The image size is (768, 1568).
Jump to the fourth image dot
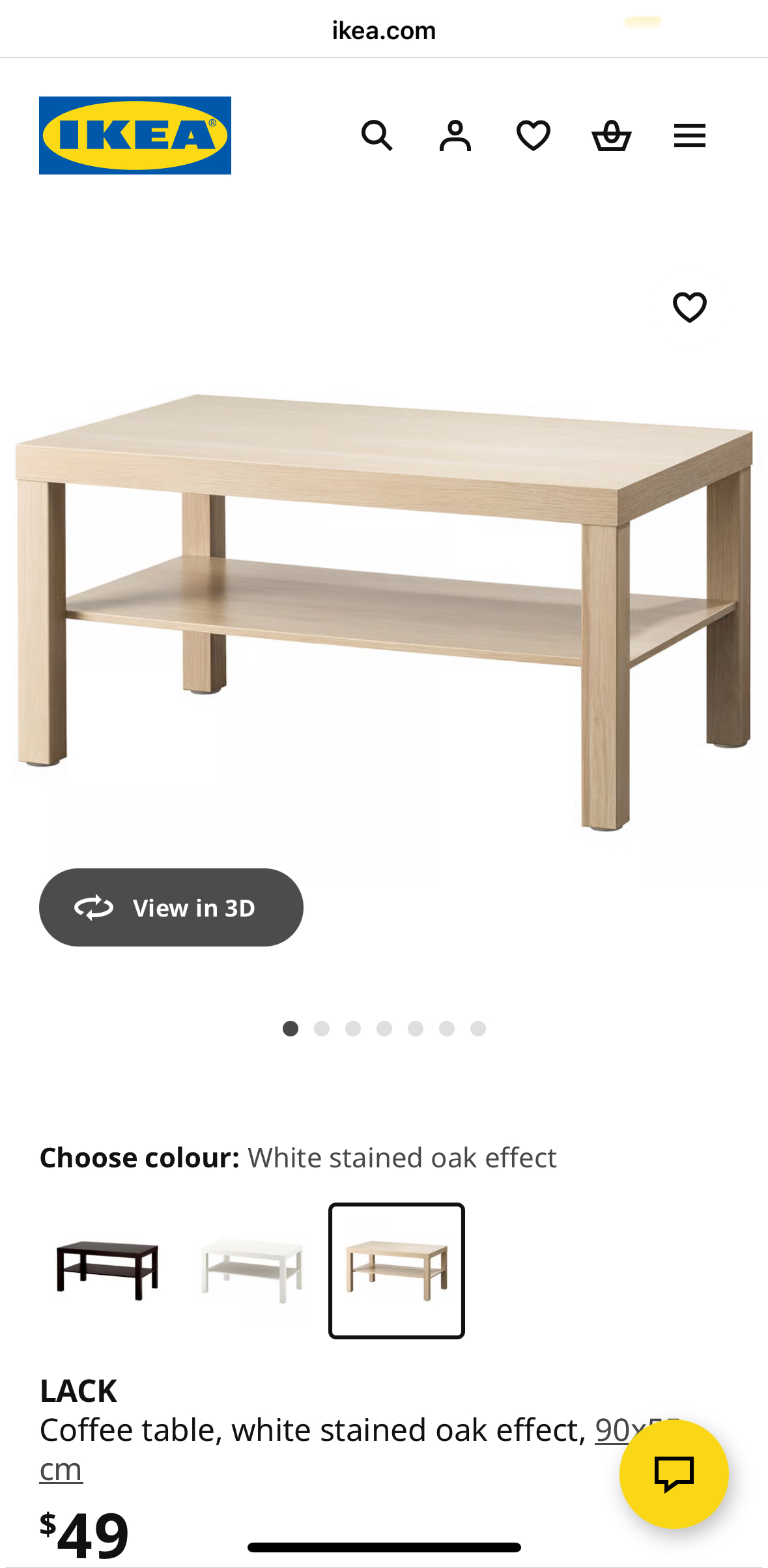(384, 1028)
